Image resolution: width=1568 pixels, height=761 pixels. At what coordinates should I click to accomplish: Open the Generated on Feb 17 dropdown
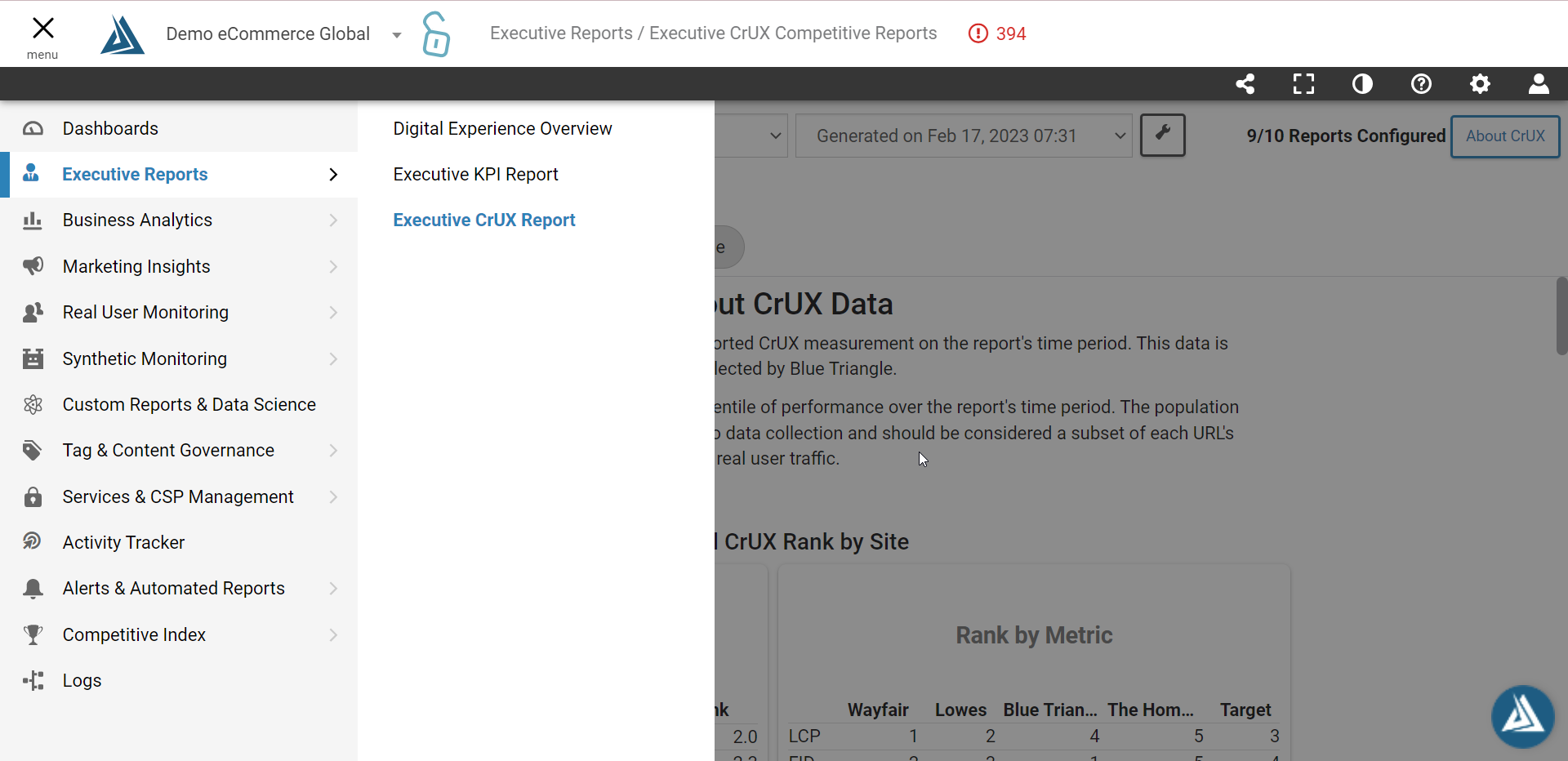(964, 136)
